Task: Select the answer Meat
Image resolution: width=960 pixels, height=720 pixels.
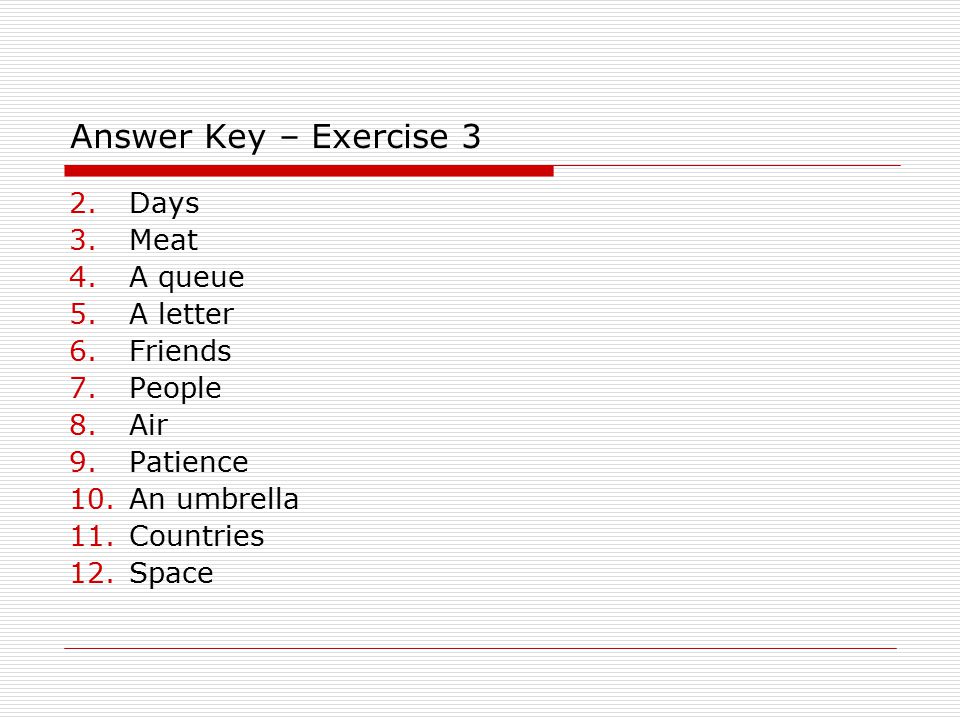Action: pyautogui.click(x=163, y=239)
